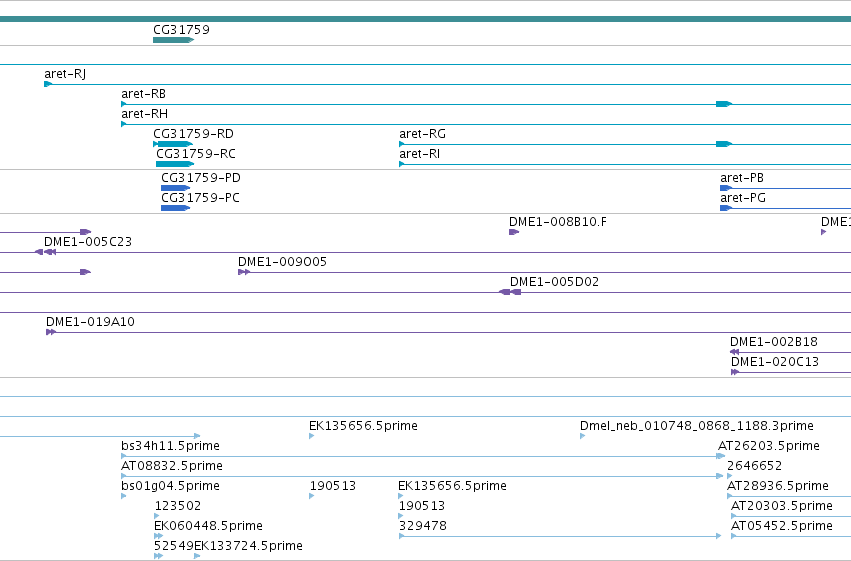Image resolution: width=851 pixels, height=561 pixels.
Task: Click the CG31759 gene label
Action: (181, 30)
